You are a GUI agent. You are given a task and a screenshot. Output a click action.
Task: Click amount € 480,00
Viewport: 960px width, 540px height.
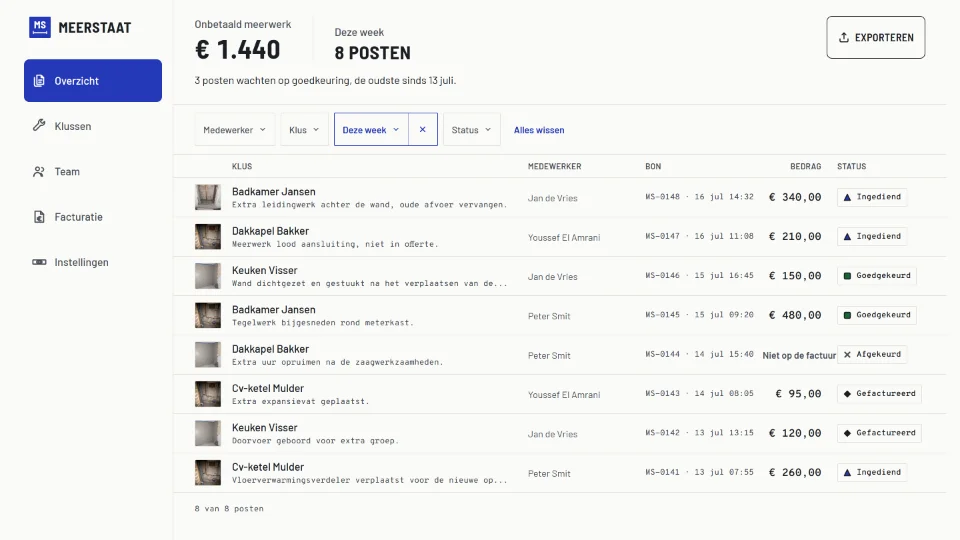[795, 315]
